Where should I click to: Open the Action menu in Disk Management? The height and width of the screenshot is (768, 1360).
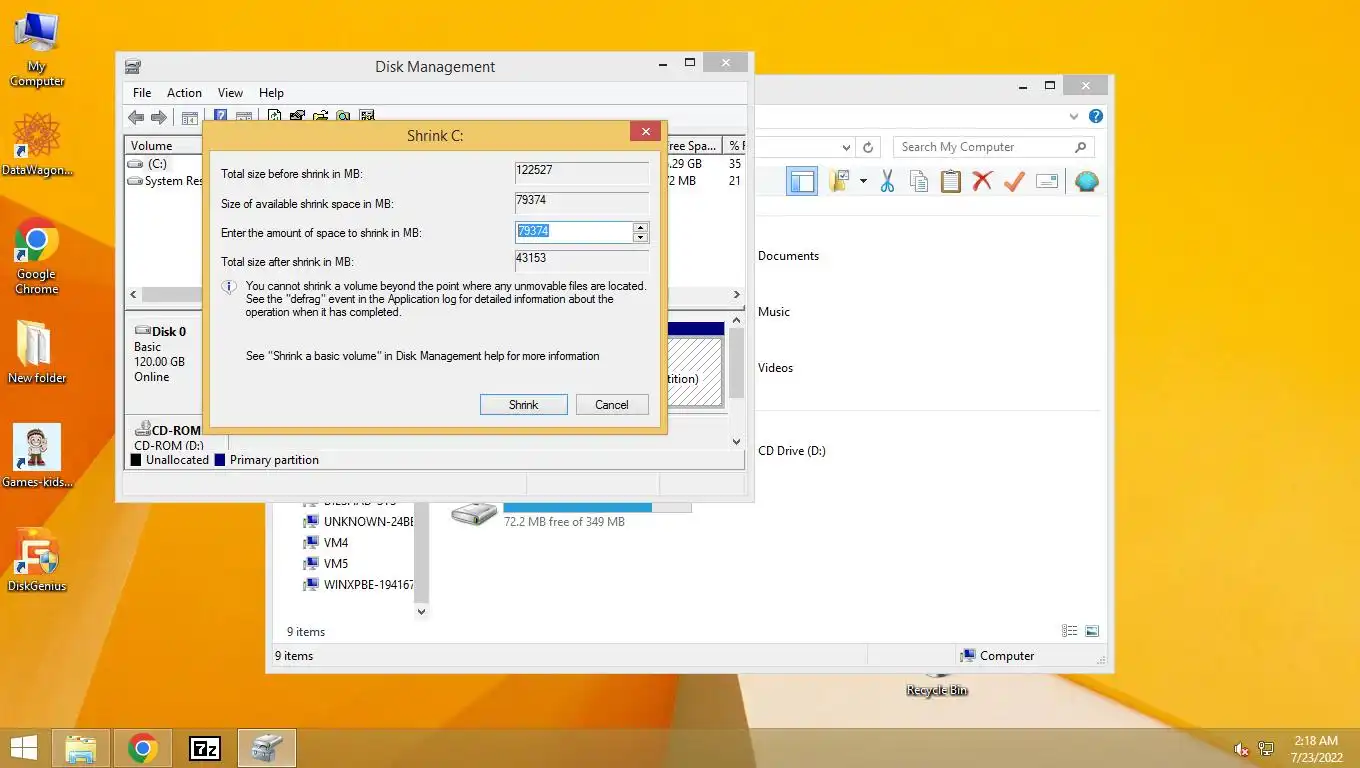click(184, 93)
